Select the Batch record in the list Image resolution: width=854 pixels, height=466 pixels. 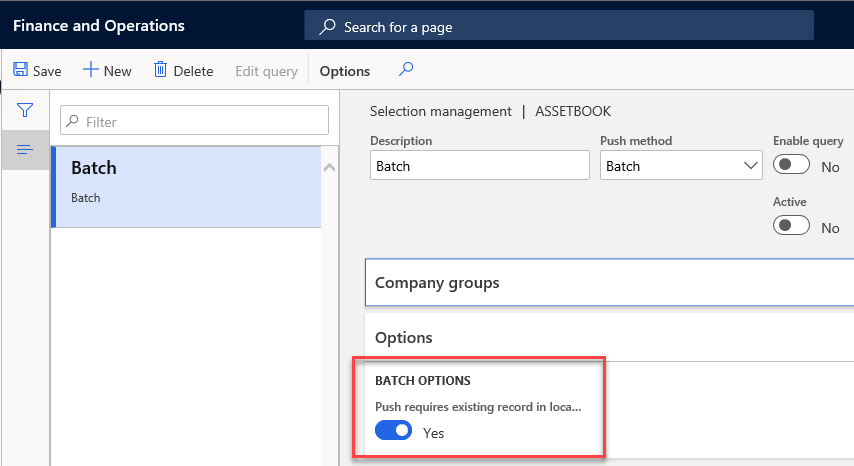click(188, 187)
